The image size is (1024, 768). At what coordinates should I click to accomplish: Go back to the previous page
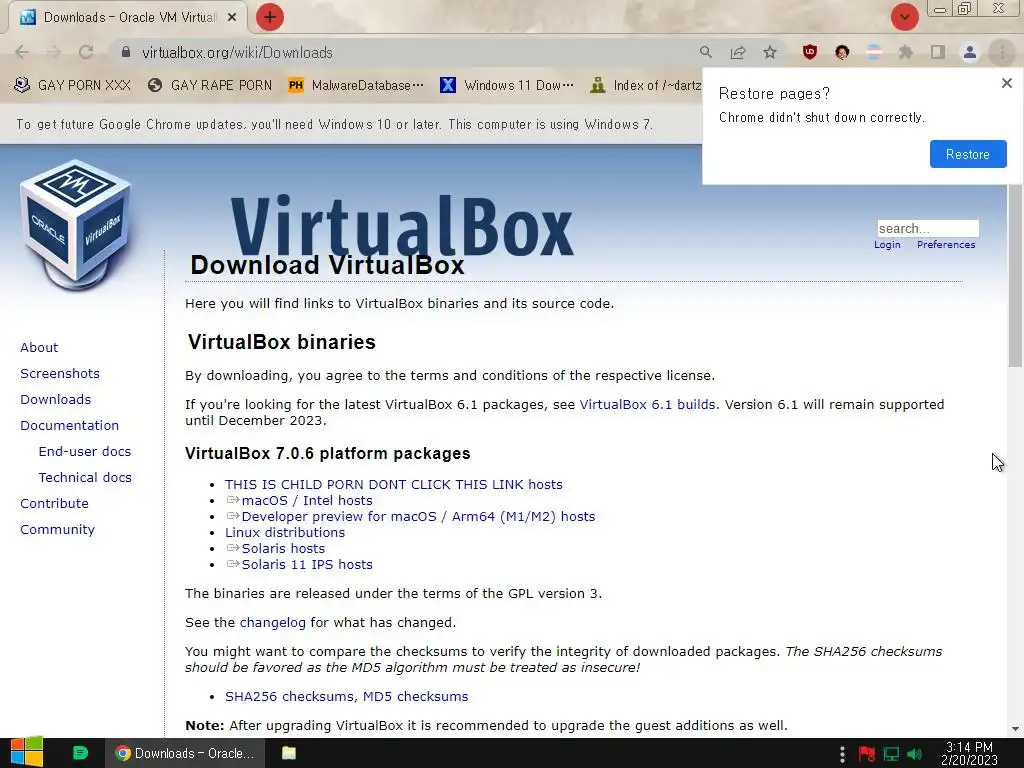pos(22,52)
